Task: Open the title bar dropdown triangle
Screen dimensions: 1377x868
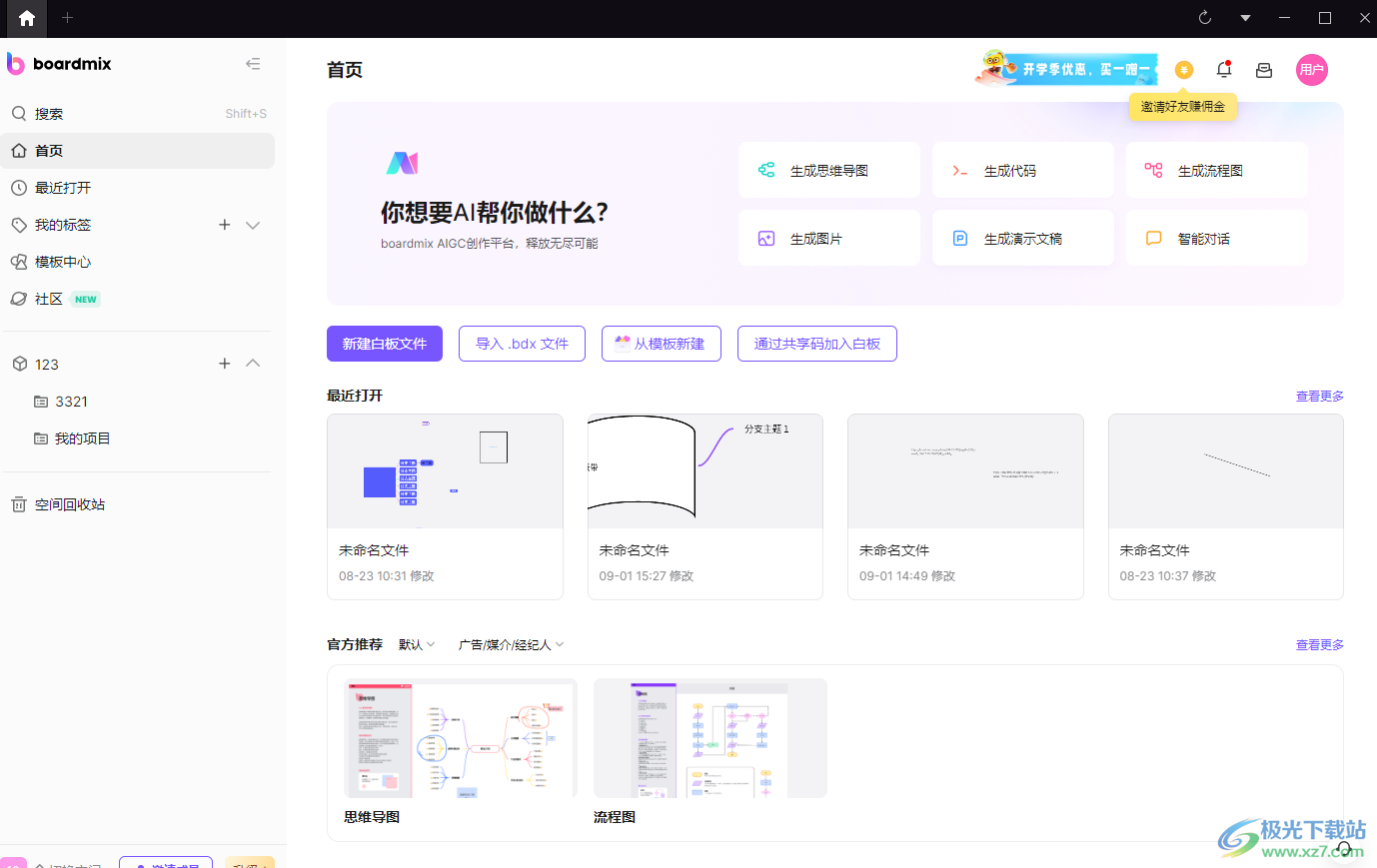Action: [1245, 18]
